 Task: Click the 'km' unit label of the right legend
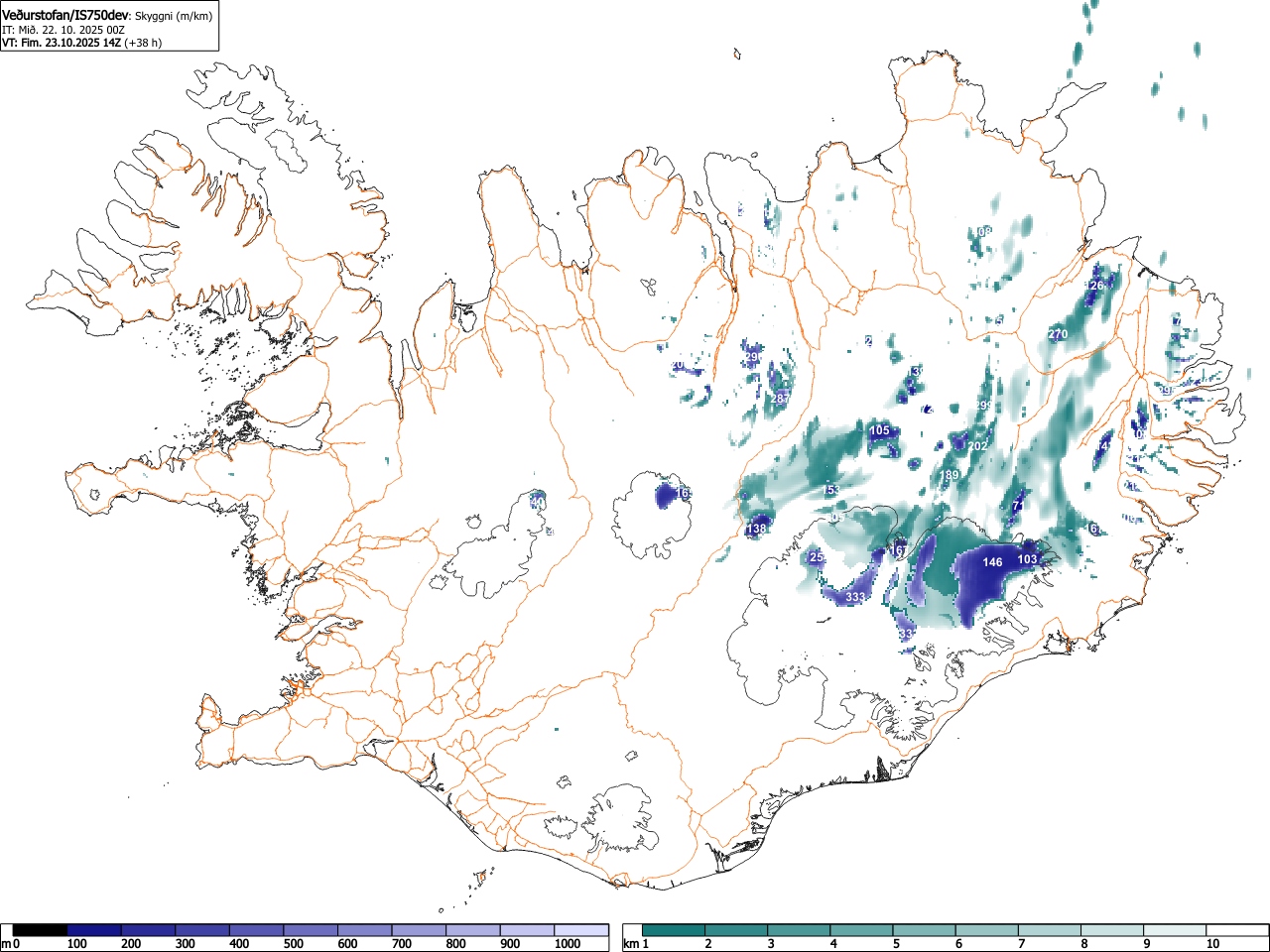tap(631, 944)
